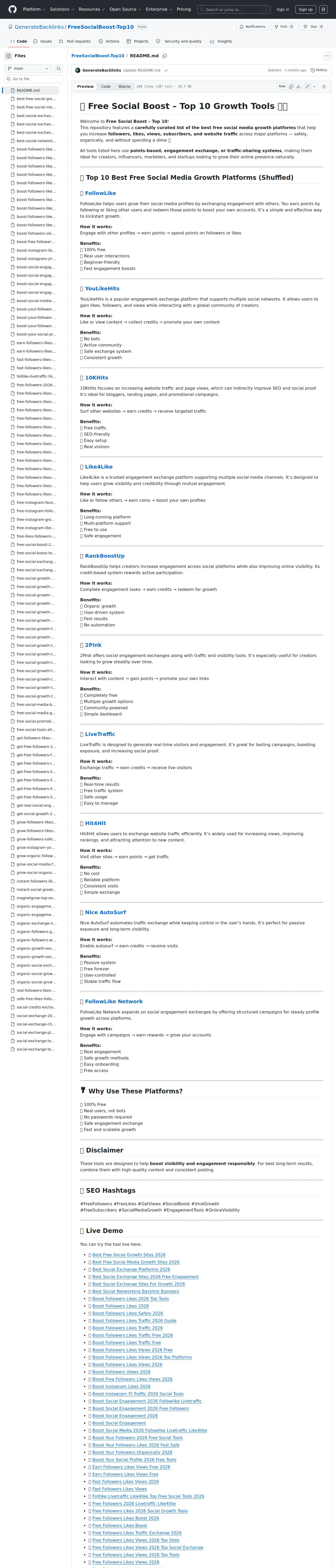Click the pencil edit file icon
Screen dimensions: 336x1568
307,87
